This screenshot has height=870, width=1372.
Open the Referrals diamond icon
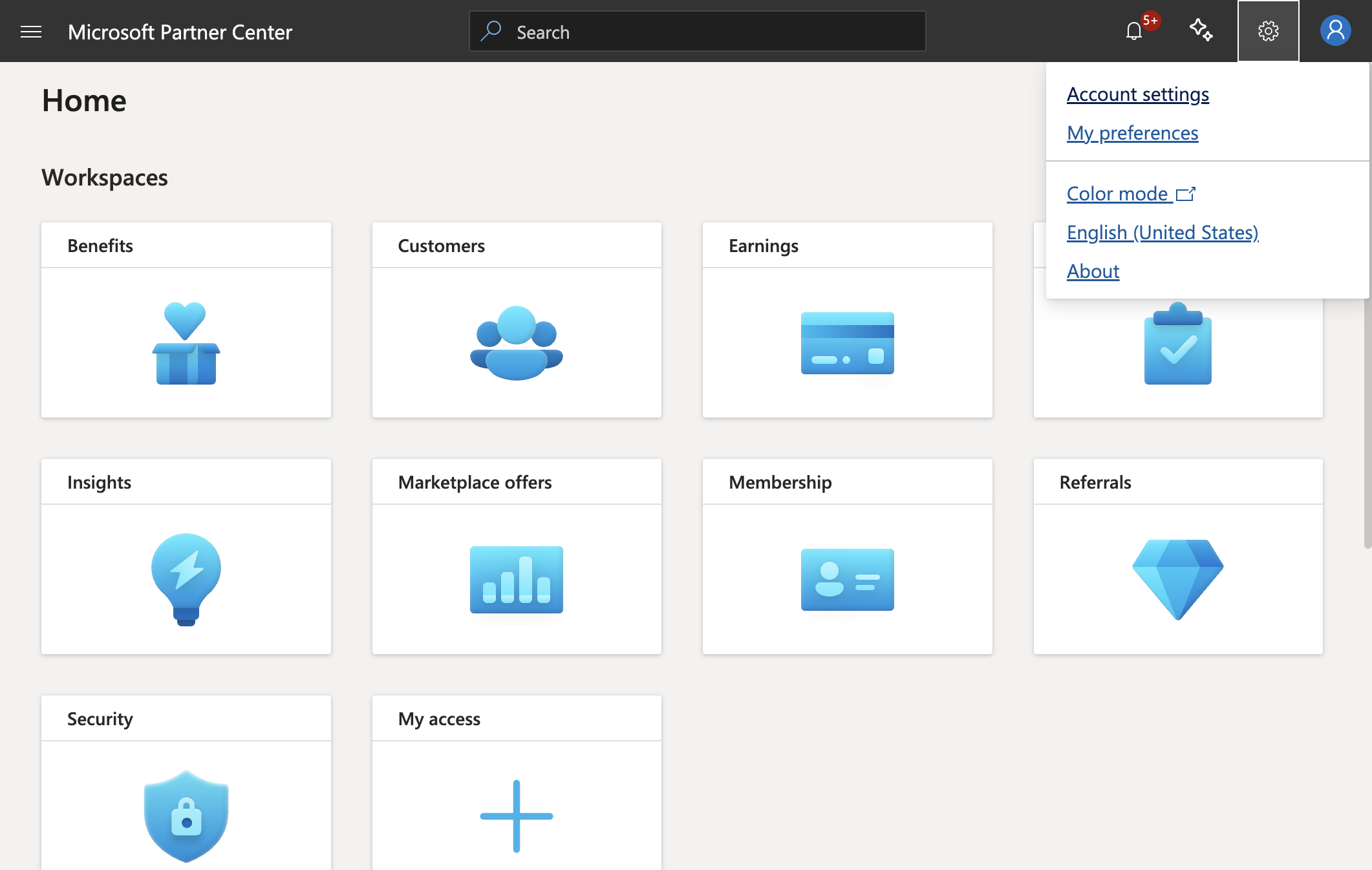1178,579
